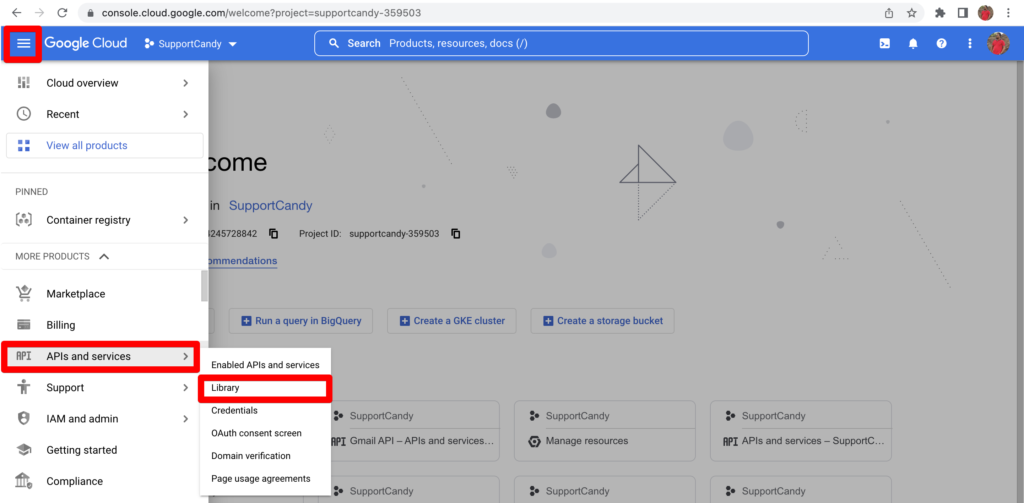
Task: Open the browser extensions puzzle icon
Action: point(940,12)
